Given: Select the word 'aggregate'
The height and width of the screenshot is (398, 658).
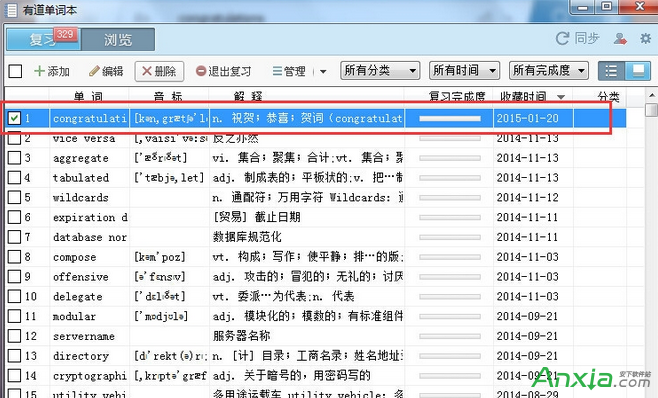Looking at the screenshot, I should click(x=81, y=158).
